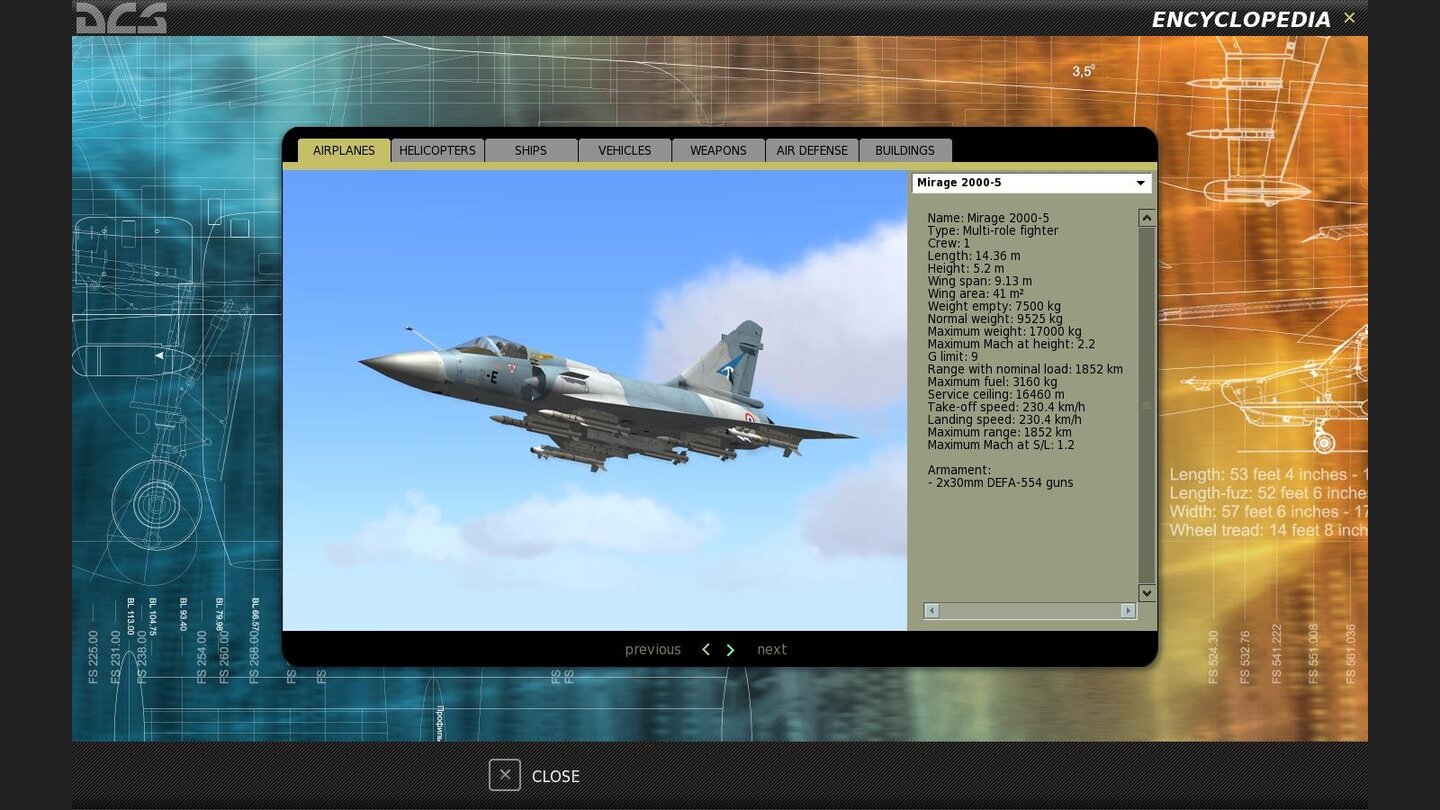The image size is (1440, 810).
Task: Switch to the HELICOPTERS tab
Action: pyautogui.click(x=437, y=150)
